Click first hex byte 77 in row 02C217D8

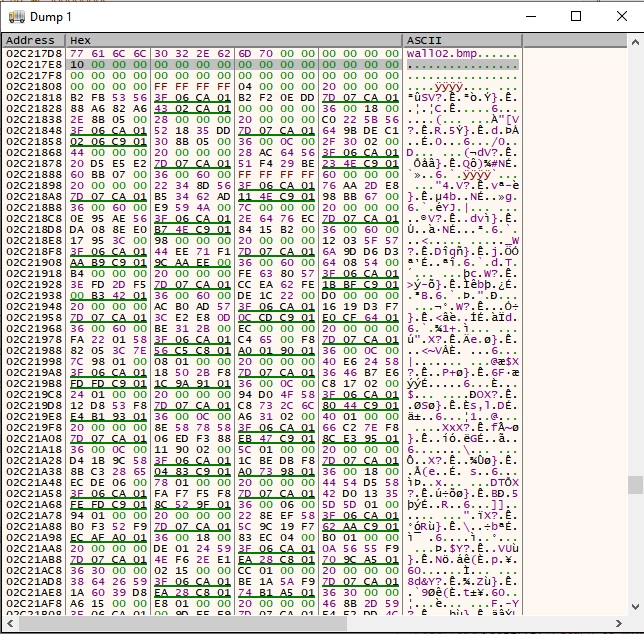coord(75,53)
